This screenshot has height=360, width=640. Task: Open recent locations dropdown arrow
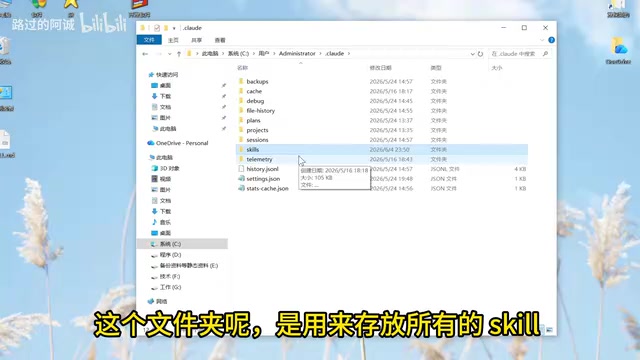[169, 54]
